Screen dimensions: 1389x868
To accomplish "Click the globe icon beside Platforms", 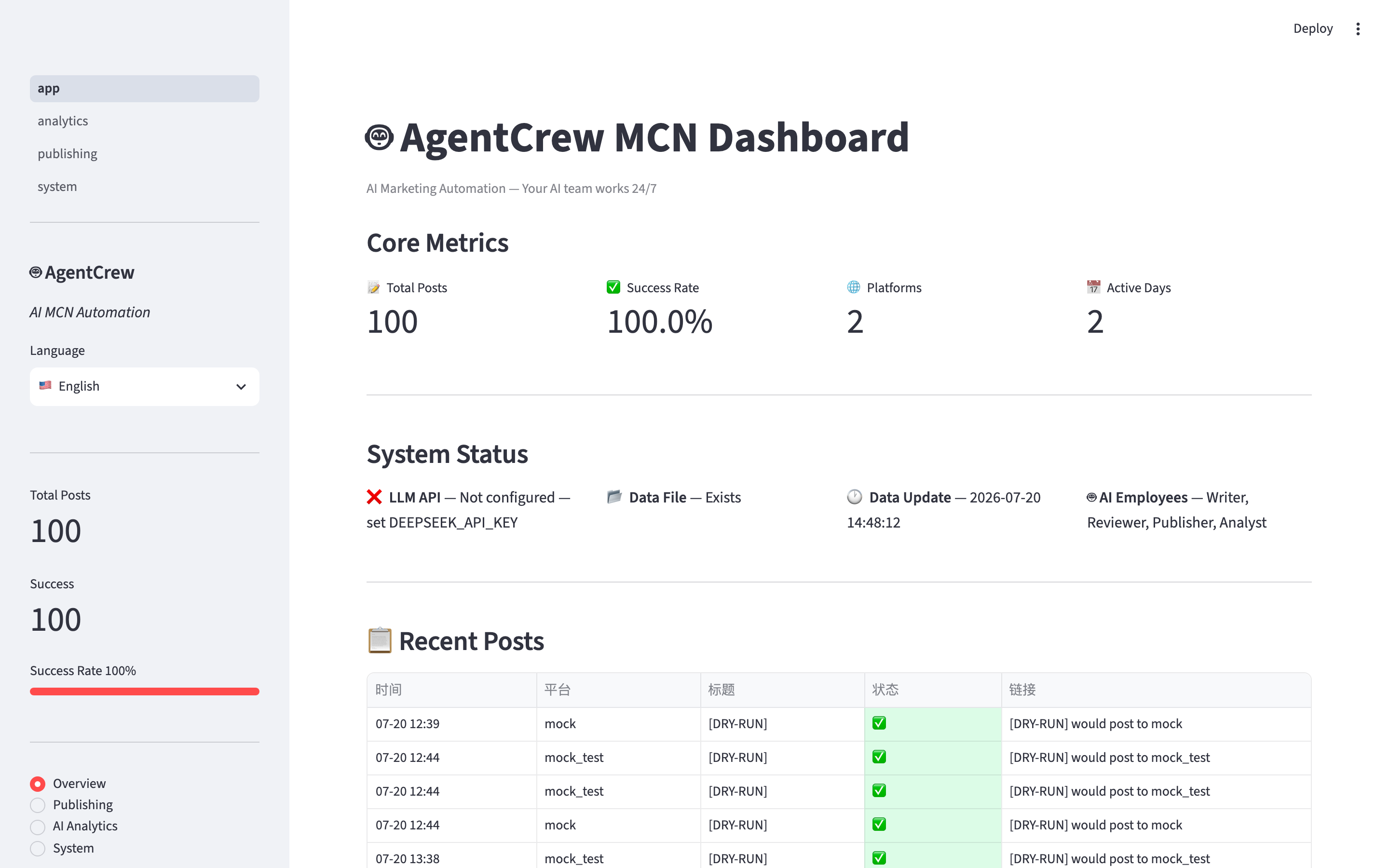I will pyautogui.click(x=854, y=287).
